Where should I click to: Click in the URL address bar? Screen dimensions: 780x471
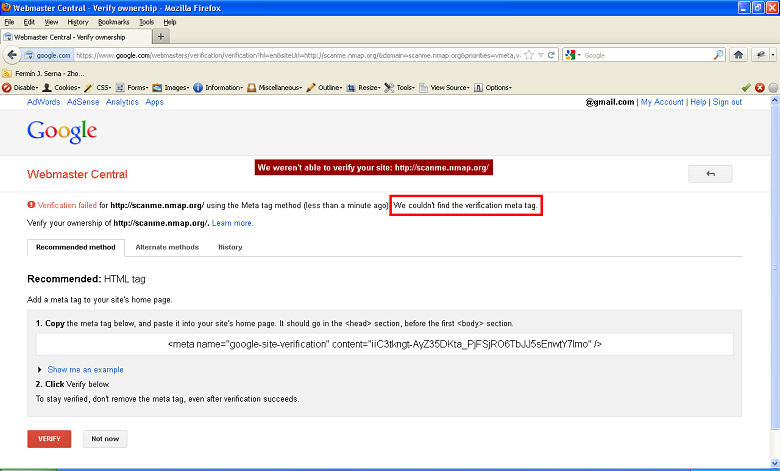tap(298, 55)
